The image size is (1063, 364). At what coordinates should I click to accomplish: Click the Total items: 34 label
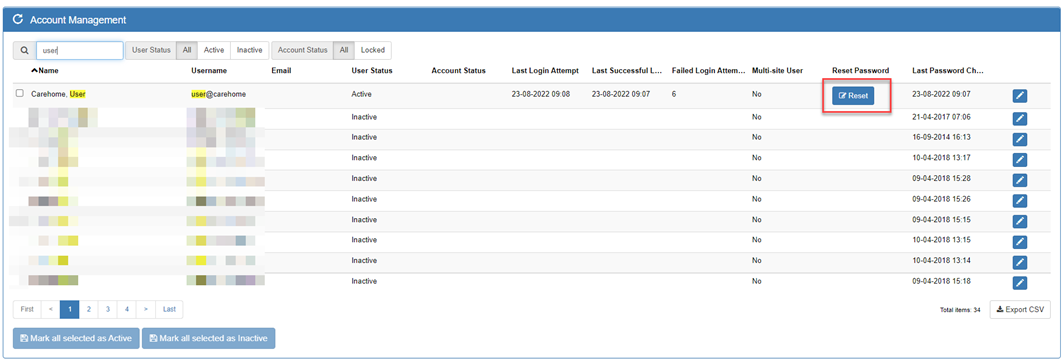click(x=960, y=310)
